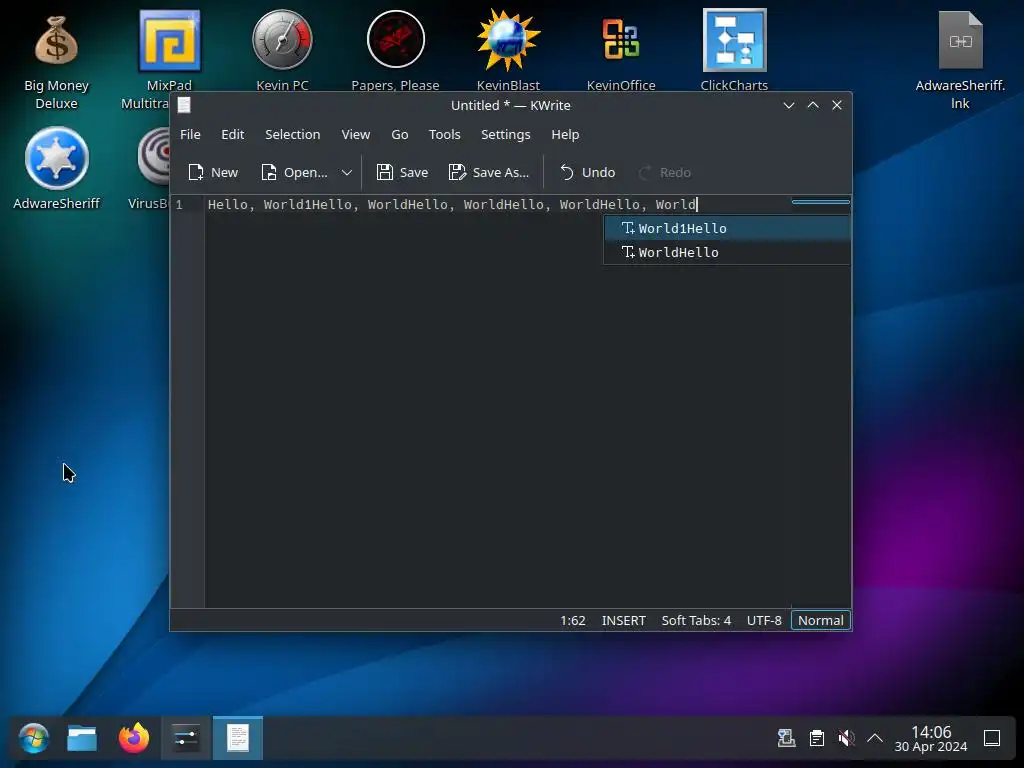
Task: Open the start menu launcher in taskbar
Action: tap(33, 739)
